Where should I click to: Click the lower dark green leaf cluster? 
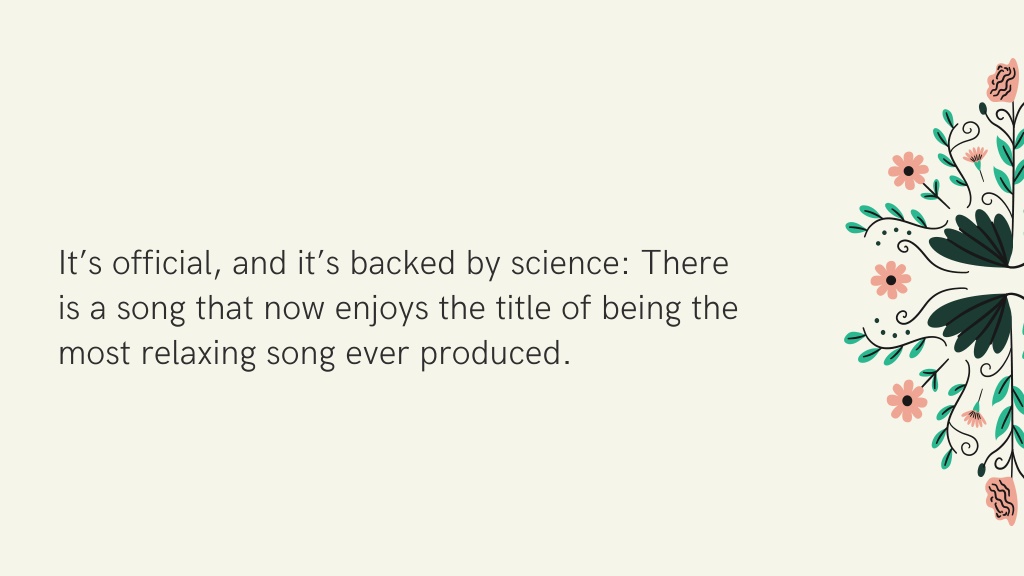(x=970, y=324)
